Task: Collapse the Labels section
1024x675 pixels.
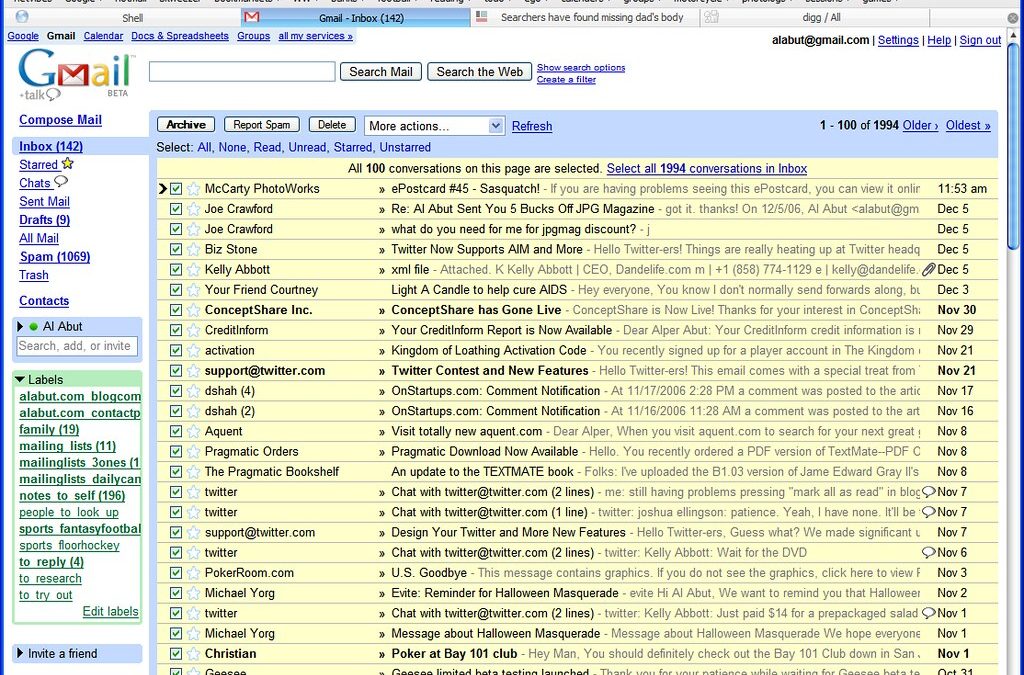Action: pyautogui.click(x=20, y=379)
